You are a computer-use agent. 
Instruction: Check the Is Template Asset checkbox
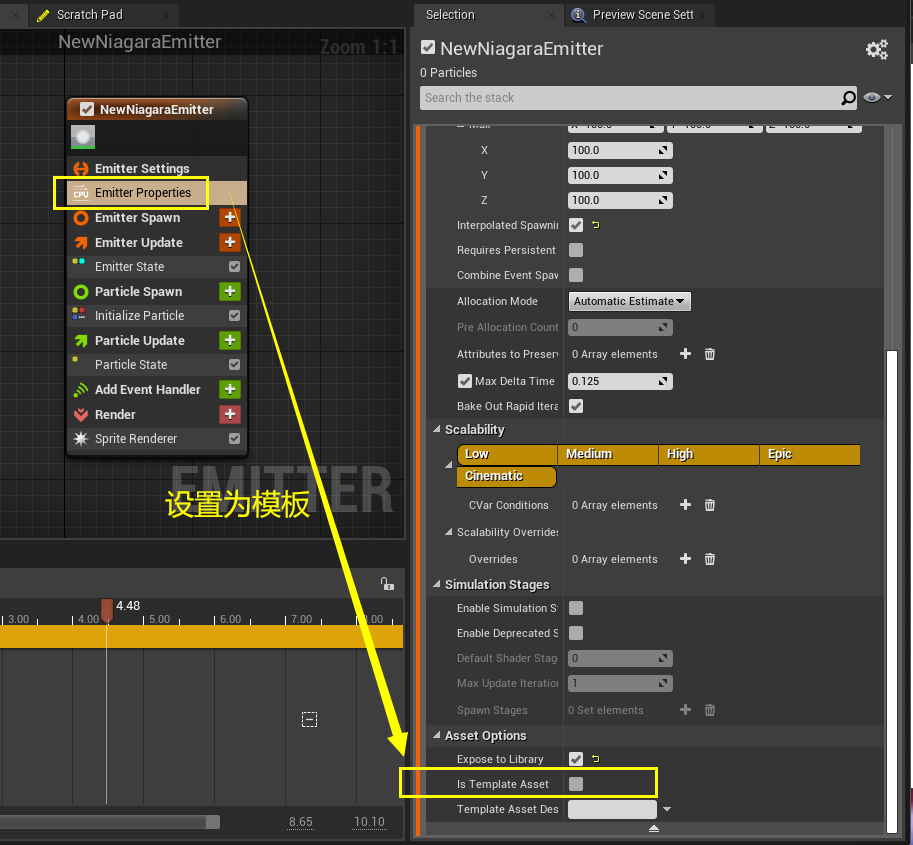(576, 784)
